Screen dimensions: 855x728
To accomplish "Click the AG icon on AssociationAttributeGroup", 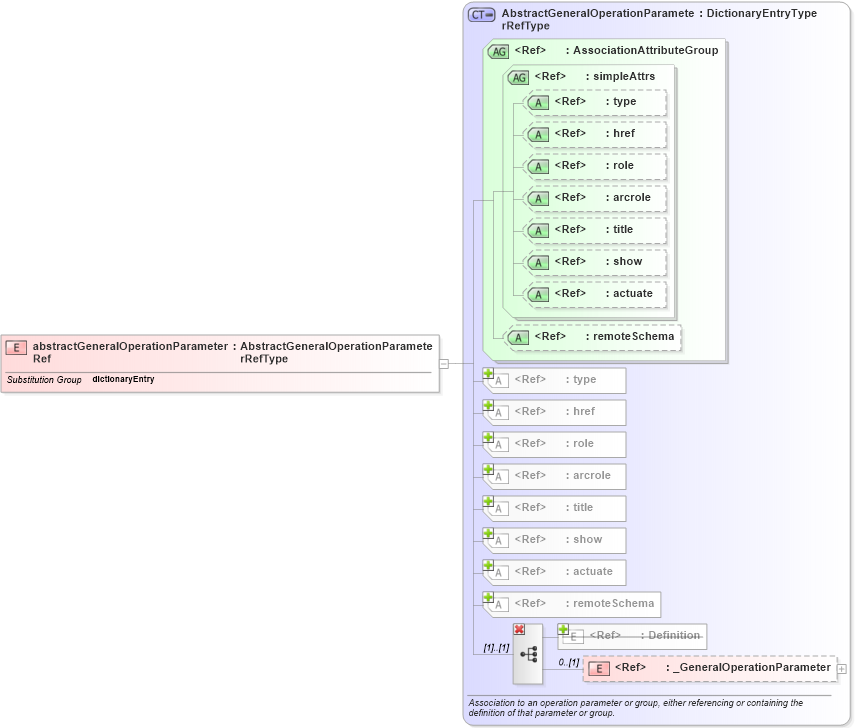I will click(497, 51).
